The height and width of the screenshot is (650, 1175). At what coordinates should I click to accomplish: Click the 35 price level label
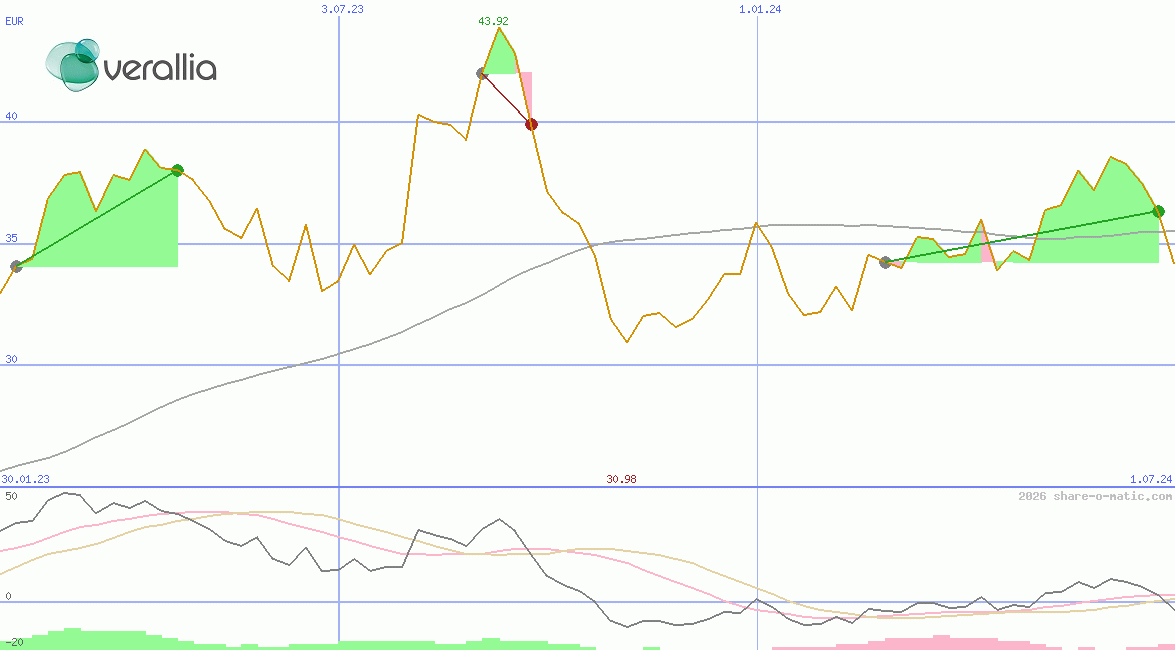[11, 238]
